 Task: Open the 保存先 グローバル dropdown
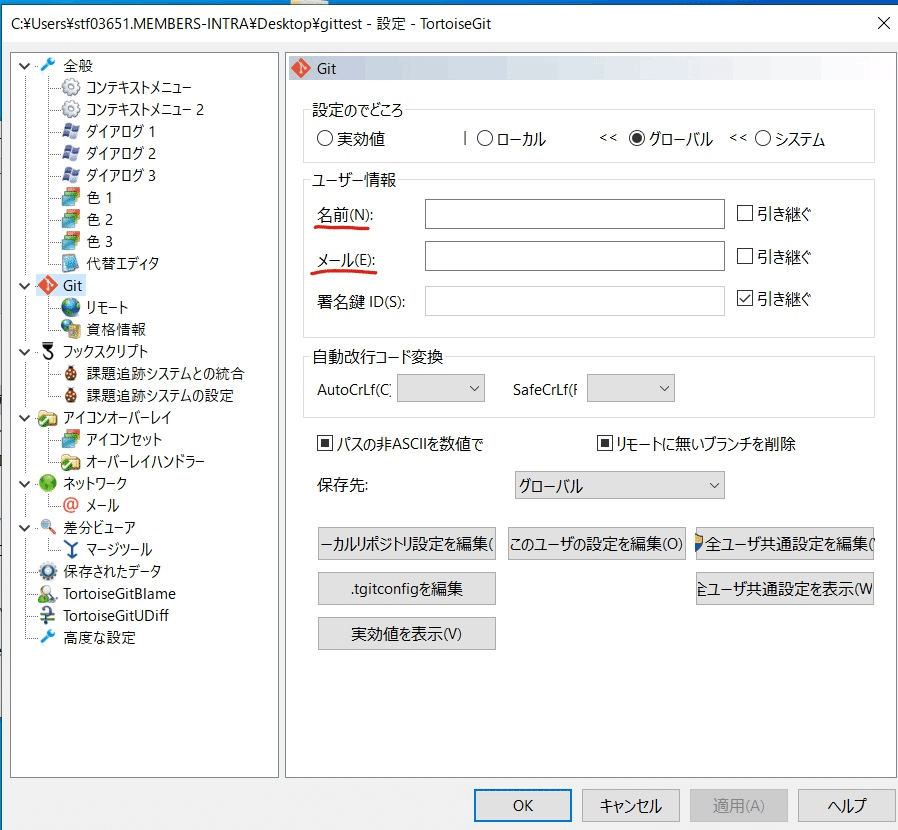(x=620, y=485)
